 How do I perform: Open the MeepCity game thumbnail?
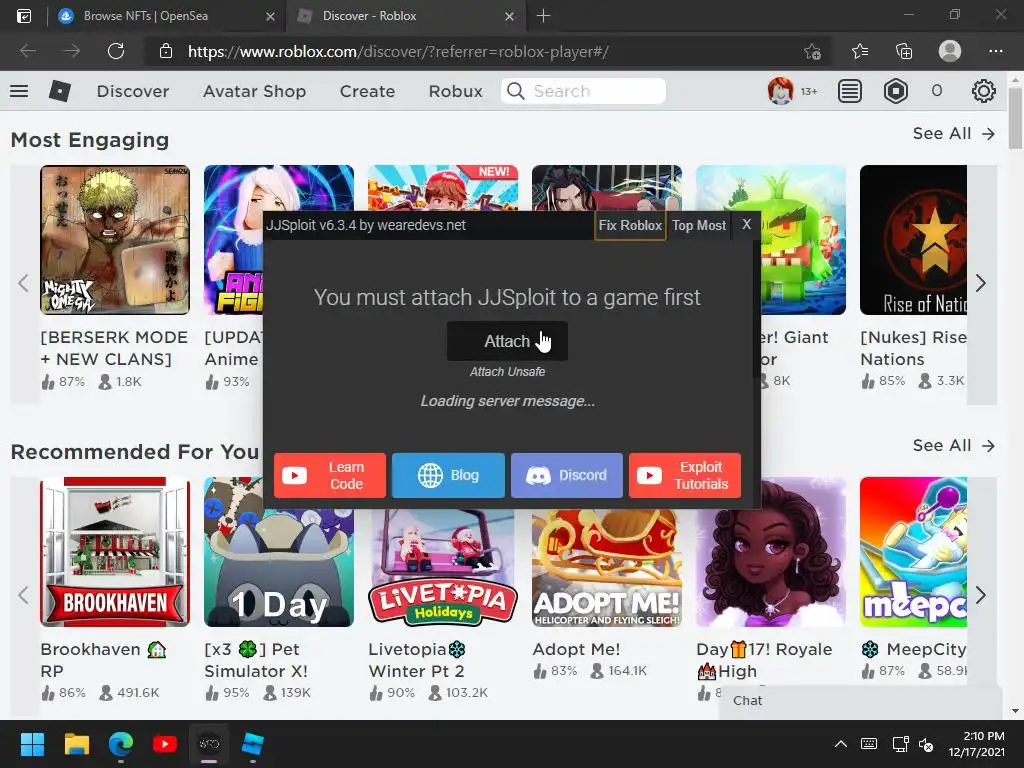tap(913, 552)
